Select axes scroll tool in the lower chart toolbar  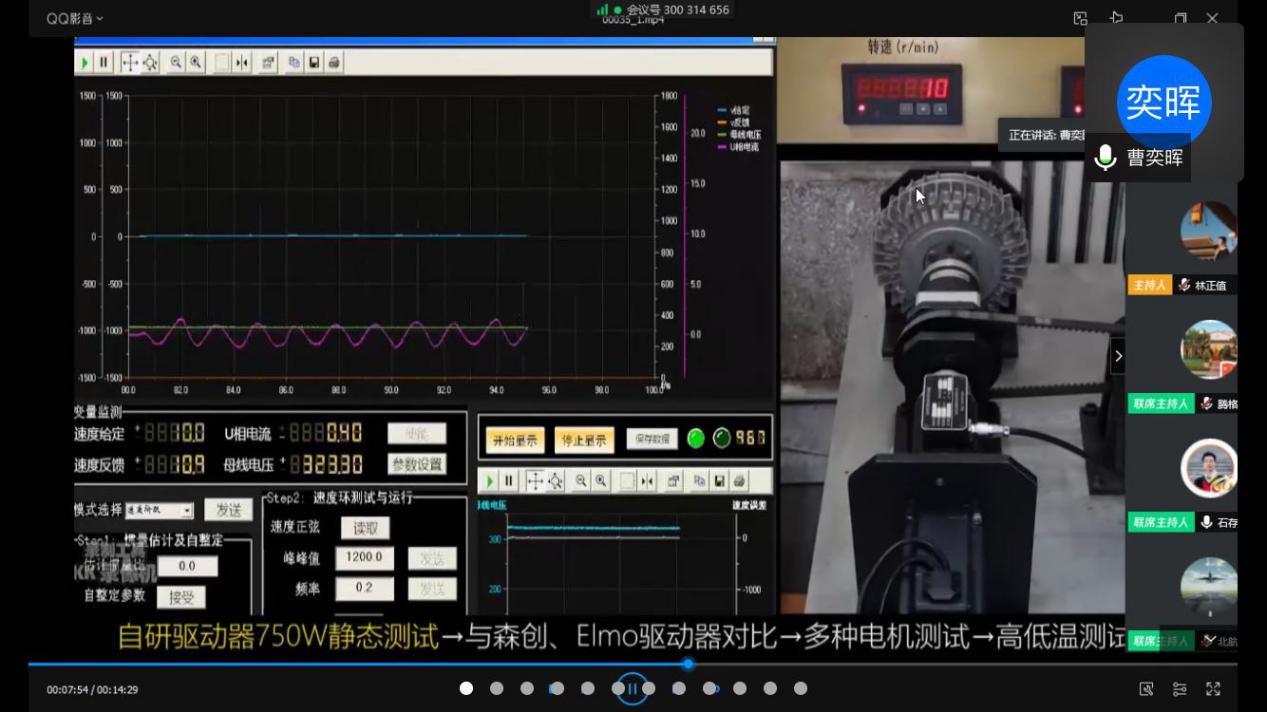(535, 481)
